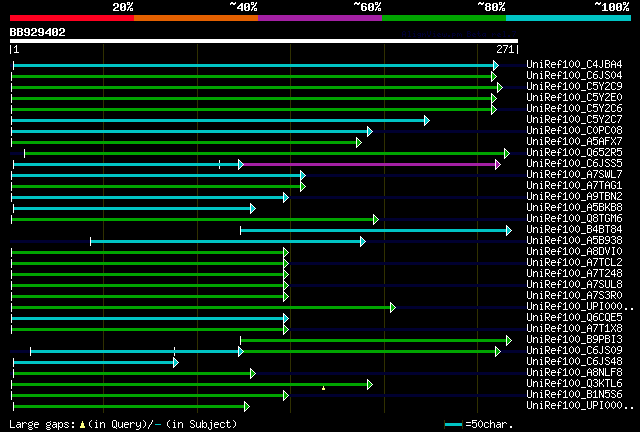Click the ~100% legend label

(612, 7)
